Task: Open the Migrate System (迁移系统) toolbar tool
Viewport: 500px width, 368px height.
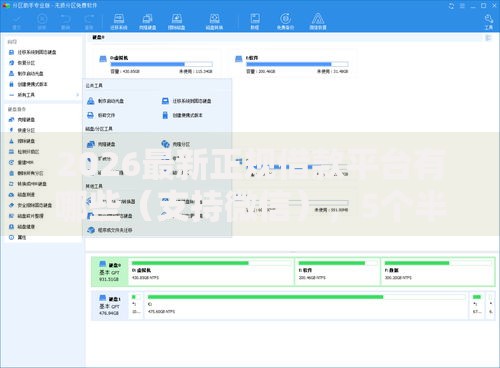Action: [119, 22]
